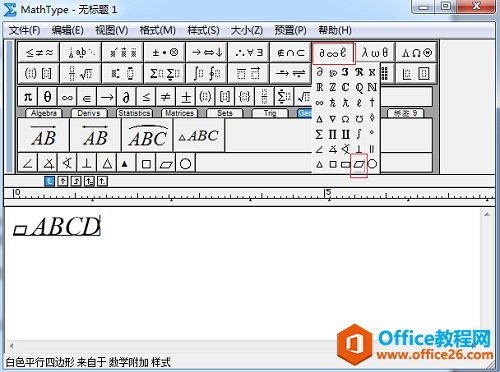Switch to the Matrices tab

(x=180, y=113)
